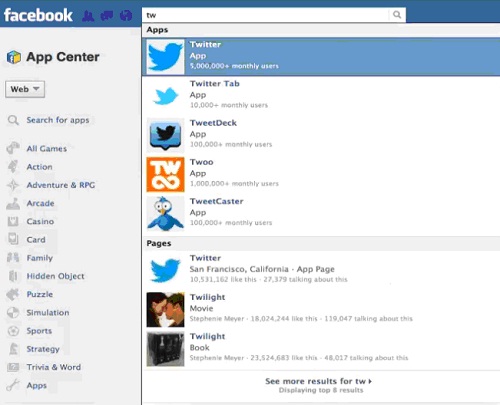
Task: Click the facebook logo
Action: 38,15
